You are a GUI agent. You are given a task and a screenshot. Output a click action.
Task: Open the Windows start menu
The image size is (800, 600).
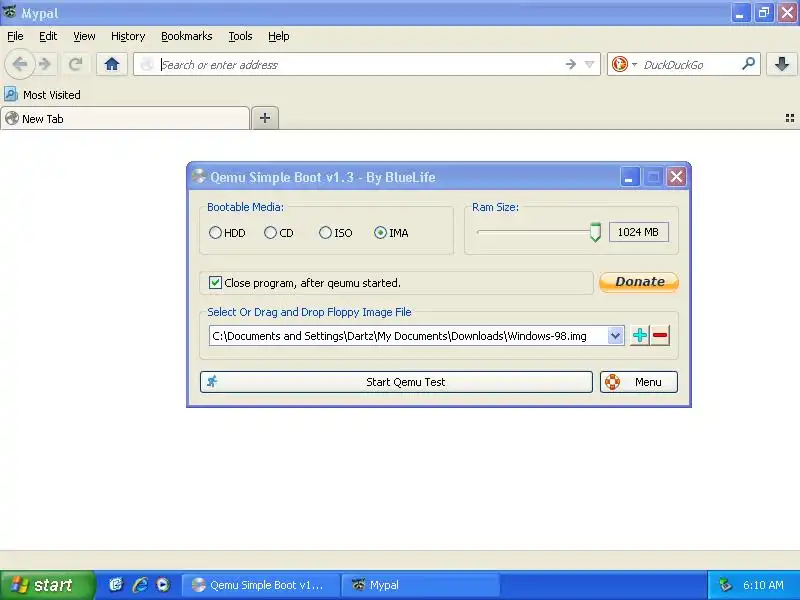coord(47,585)
